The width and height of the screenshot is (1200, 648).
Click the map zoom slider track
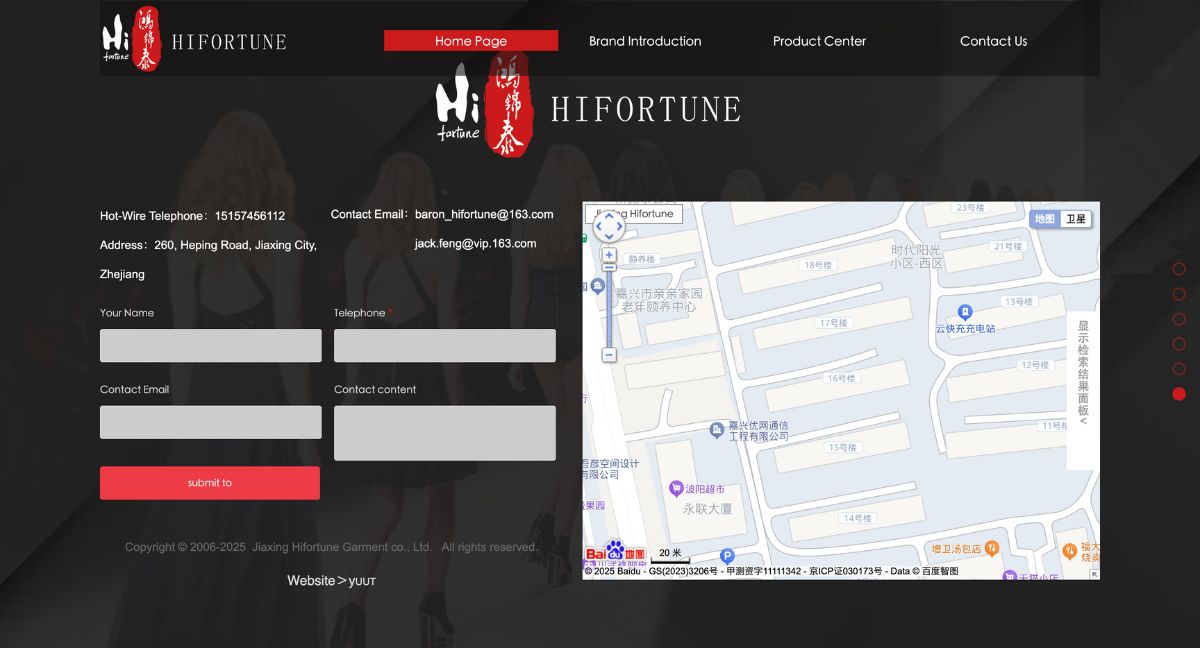(609, 305)
